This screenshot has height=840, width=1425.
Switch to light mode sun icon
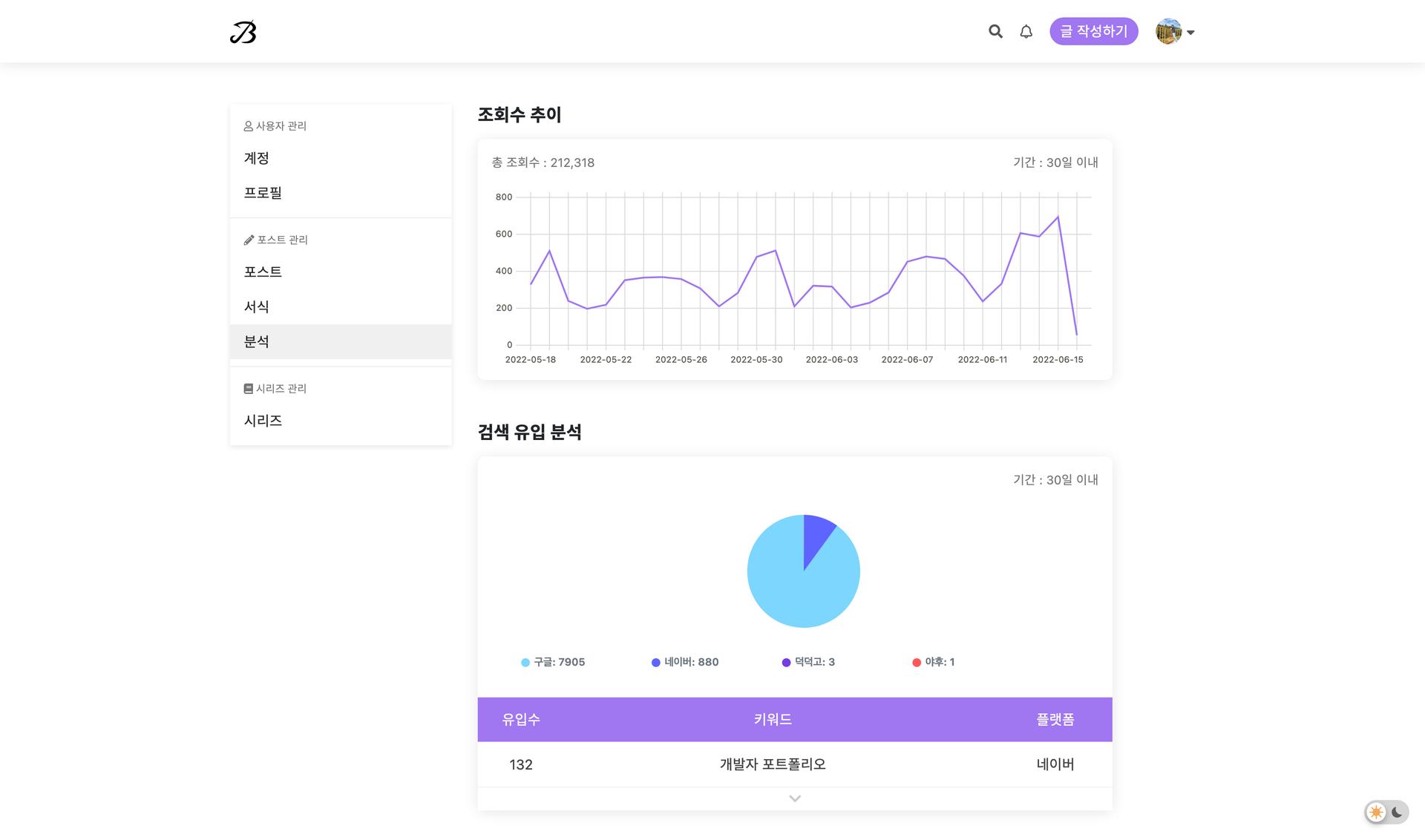point(1376,812)
